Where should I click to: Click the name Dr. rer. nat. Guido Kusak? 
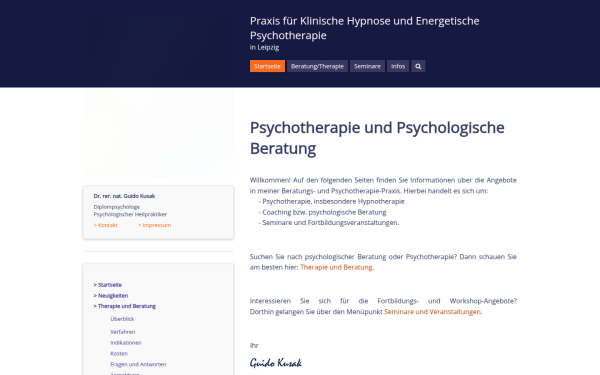(124, 196)
